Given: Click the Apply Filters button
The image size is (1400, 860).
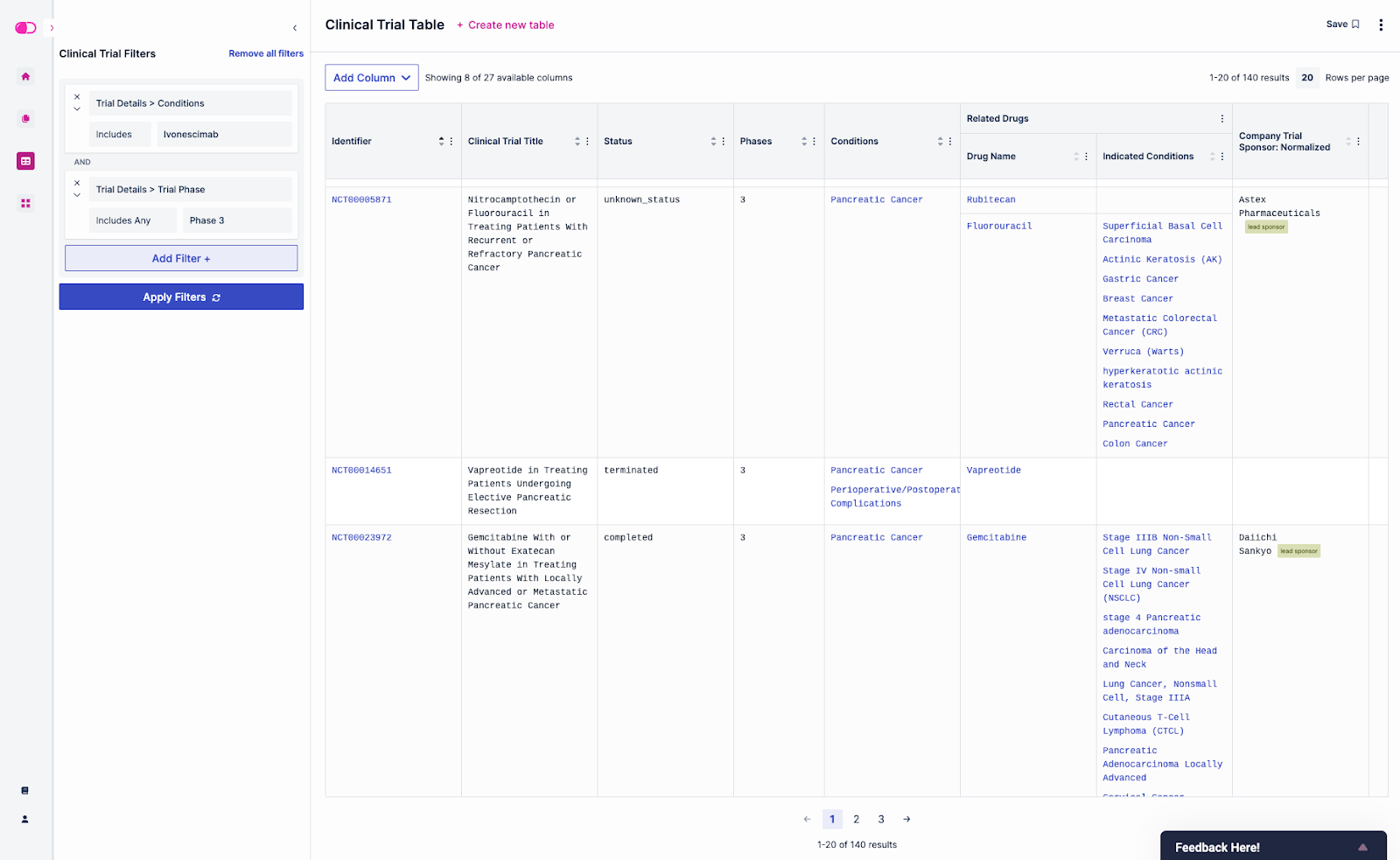Looking at the screenshot, I should [x=181, y=297].
